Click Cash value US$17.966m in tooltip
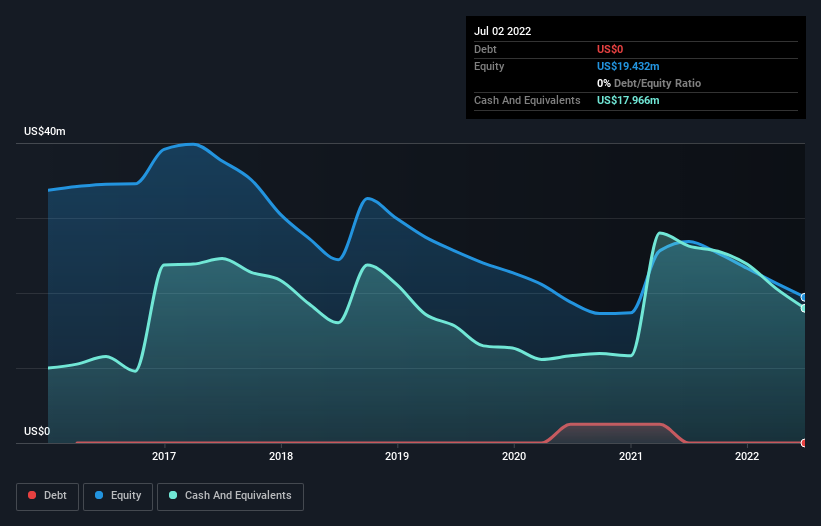This screenshot has height=526, width=821. click(628, 100)
